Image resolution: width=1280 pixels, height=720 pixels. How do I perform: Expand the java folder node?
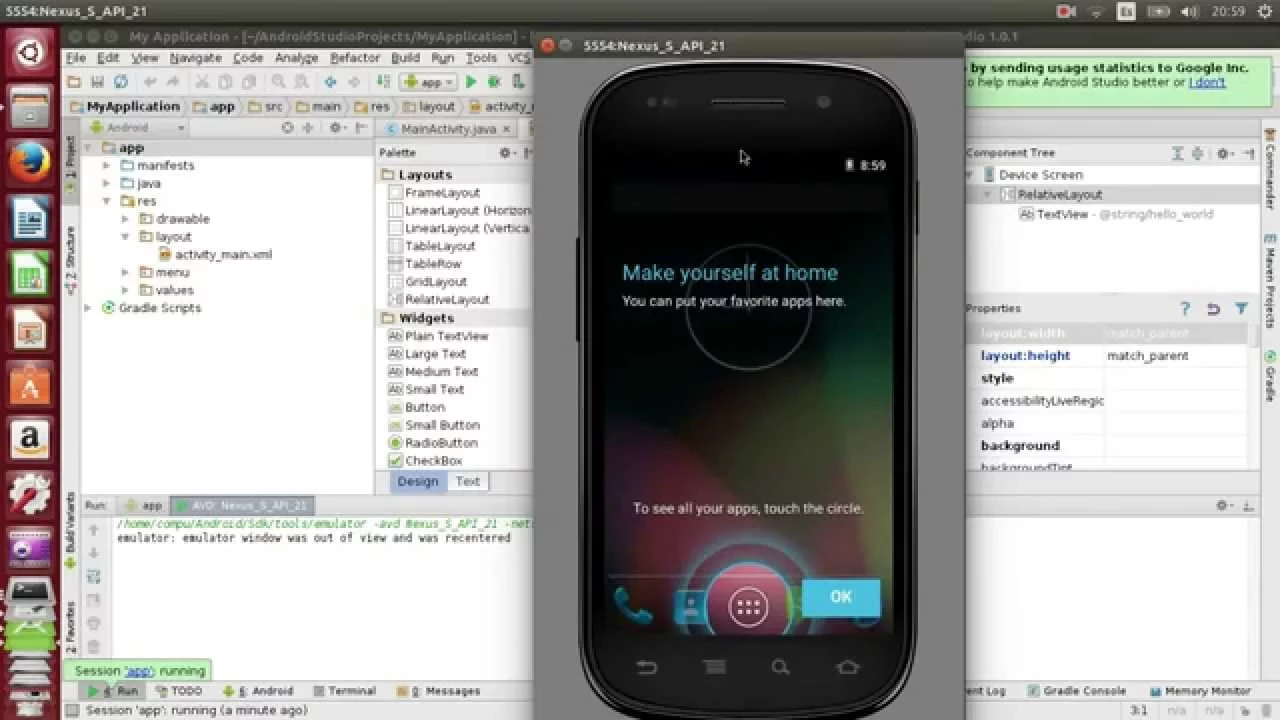tap(106, 184)
